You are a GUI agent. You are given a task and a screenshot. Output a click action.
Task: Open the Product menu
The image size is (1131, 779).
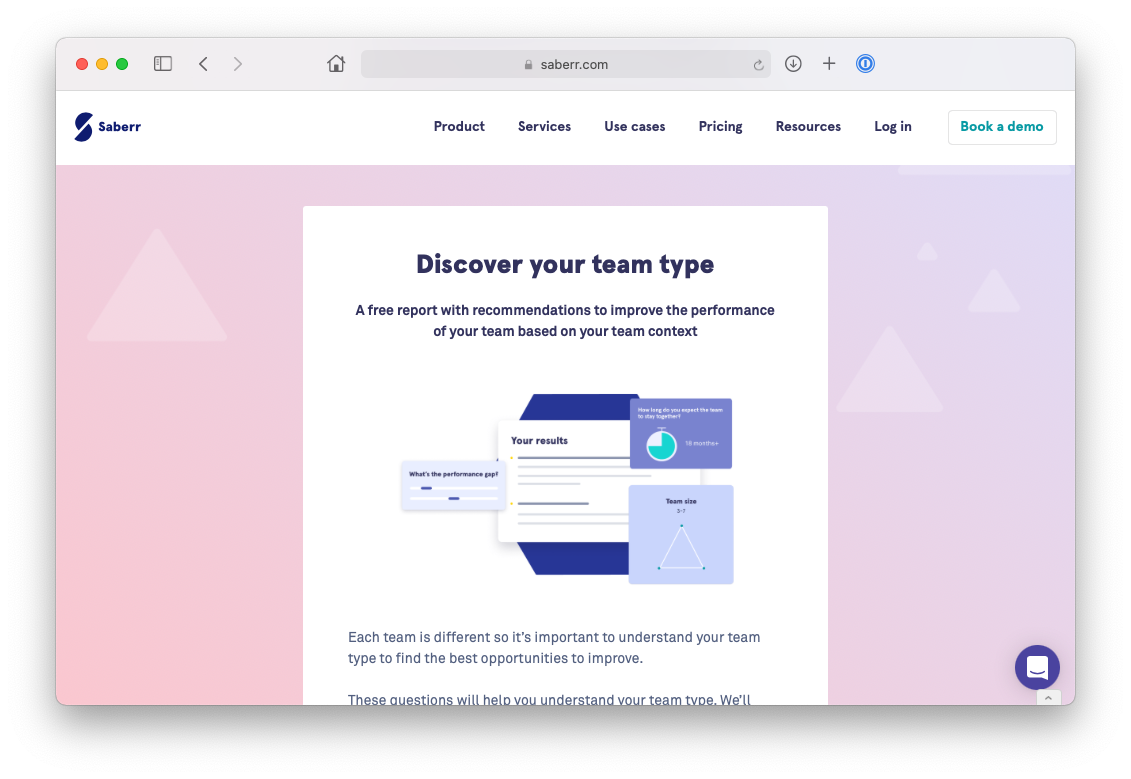pos(459,126)
